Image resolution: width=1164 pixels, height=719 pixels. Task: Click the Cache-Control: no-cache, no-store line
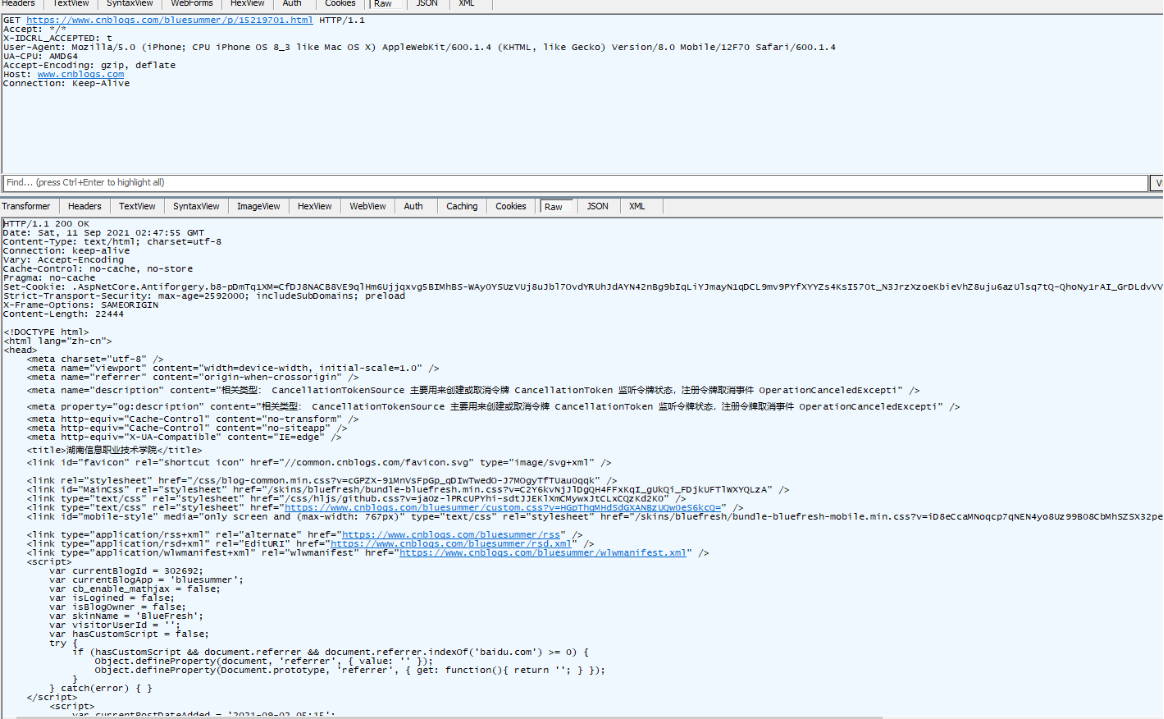pos(98,269)
